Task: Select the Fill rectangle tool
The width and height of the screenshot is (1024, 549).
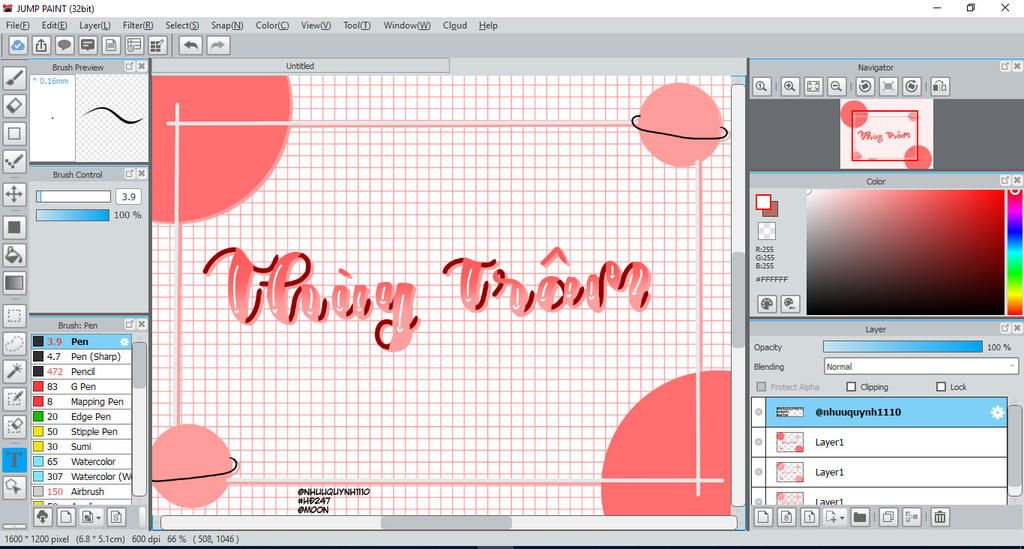Action: [x=14, y=227]
